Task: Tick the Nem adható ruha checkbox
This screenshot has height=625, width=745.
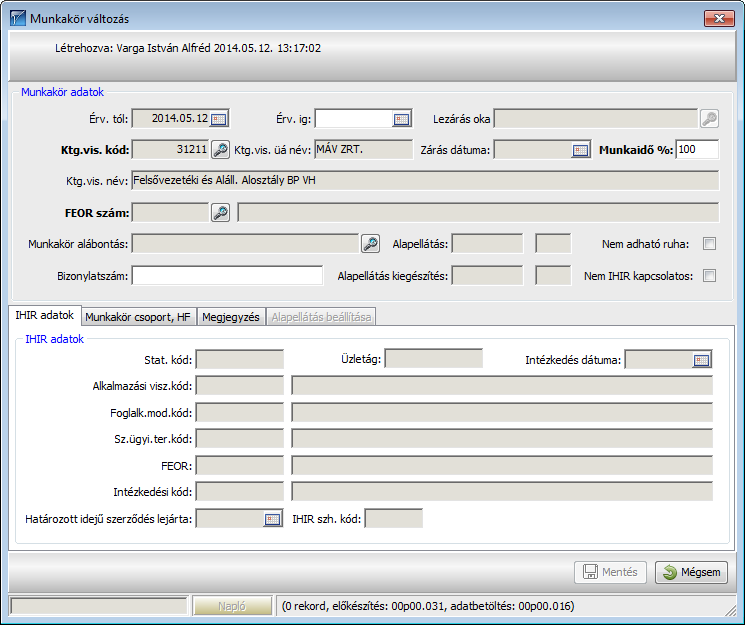Action: [709, 244]
